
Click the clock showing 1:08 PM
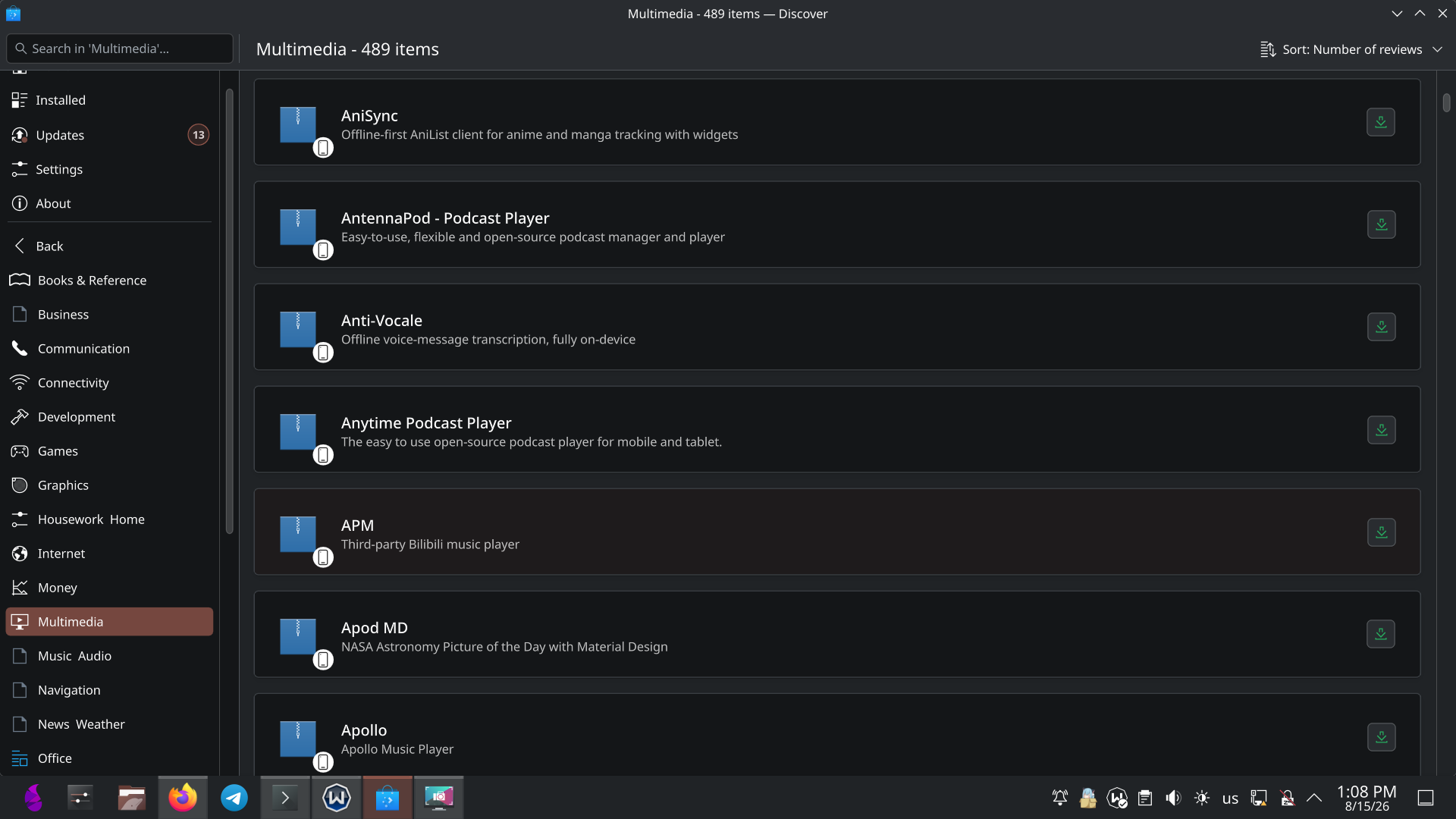pyautogui.click(x=1367, y=798)
